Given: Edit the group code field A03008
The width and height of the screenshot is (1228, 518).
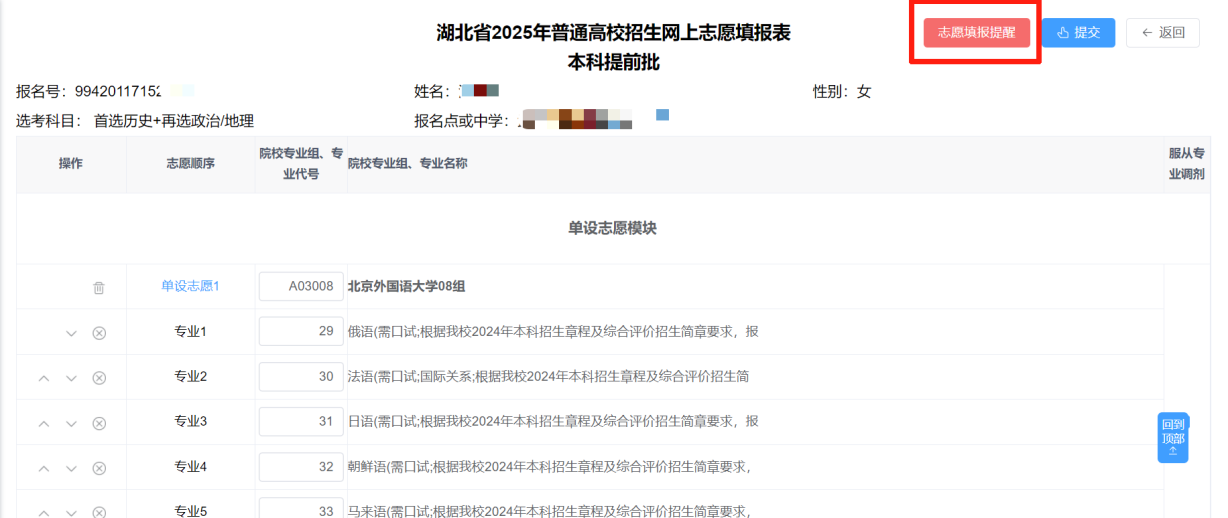Looking at the screenshot, I should [301, 286].
